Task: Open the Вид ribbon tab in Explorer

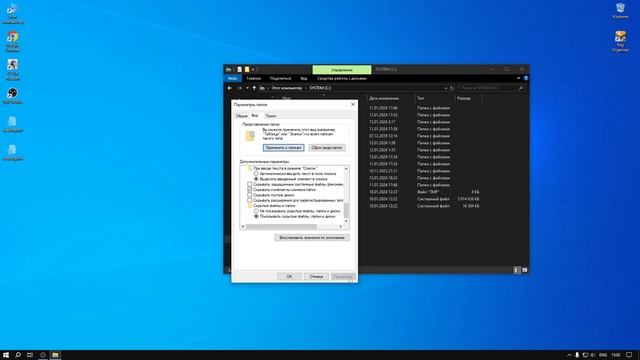Action: point(304,78)
